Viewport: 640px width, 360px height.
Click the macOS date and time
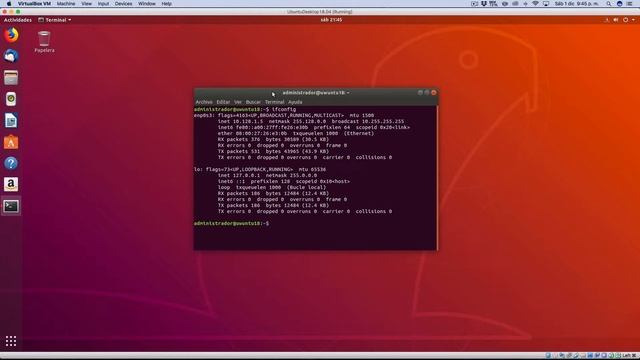click(x=576, y=4)
